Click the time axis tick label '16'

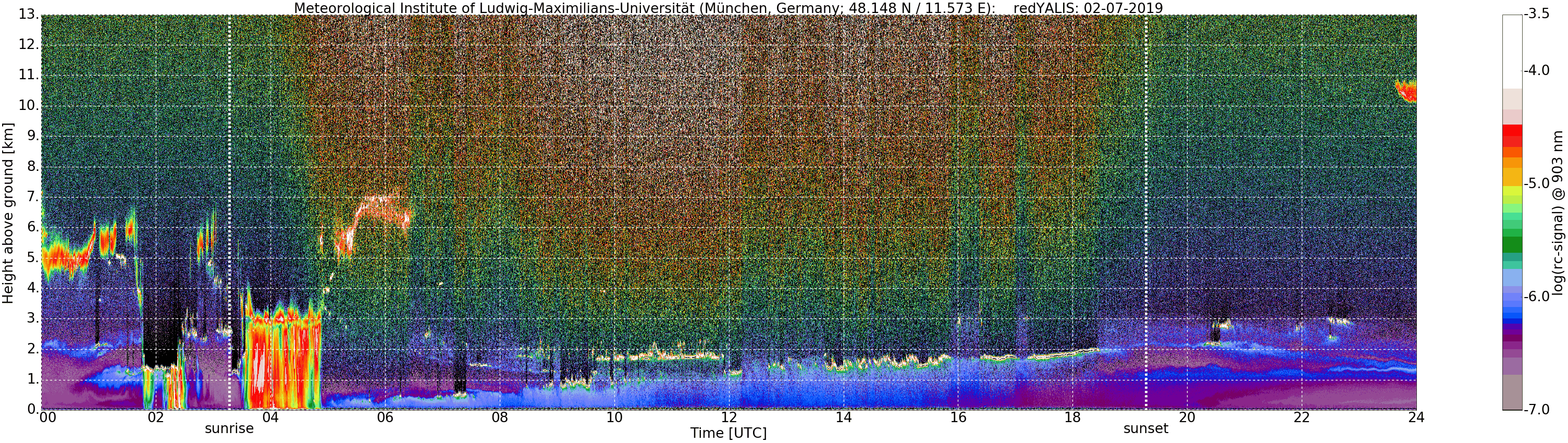[x=958, y=417]
